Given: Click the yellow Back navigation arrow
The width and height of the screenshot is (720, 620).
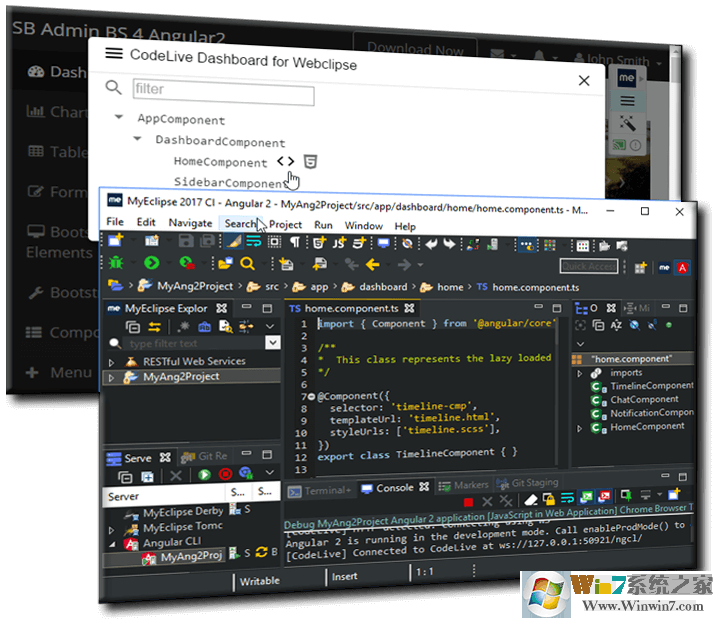Looking at the screenshot, I should click(372, 265).
